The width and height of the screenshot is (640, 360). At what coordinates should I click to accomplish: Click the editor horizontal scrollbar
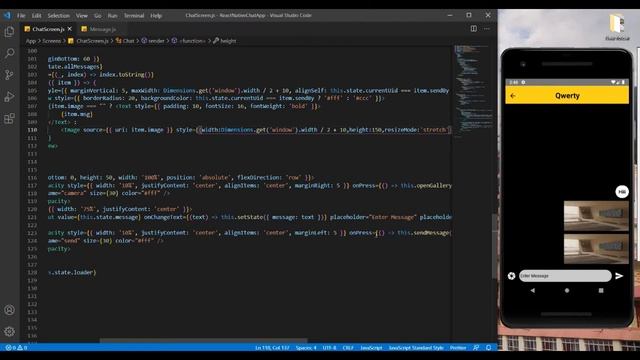203,340
